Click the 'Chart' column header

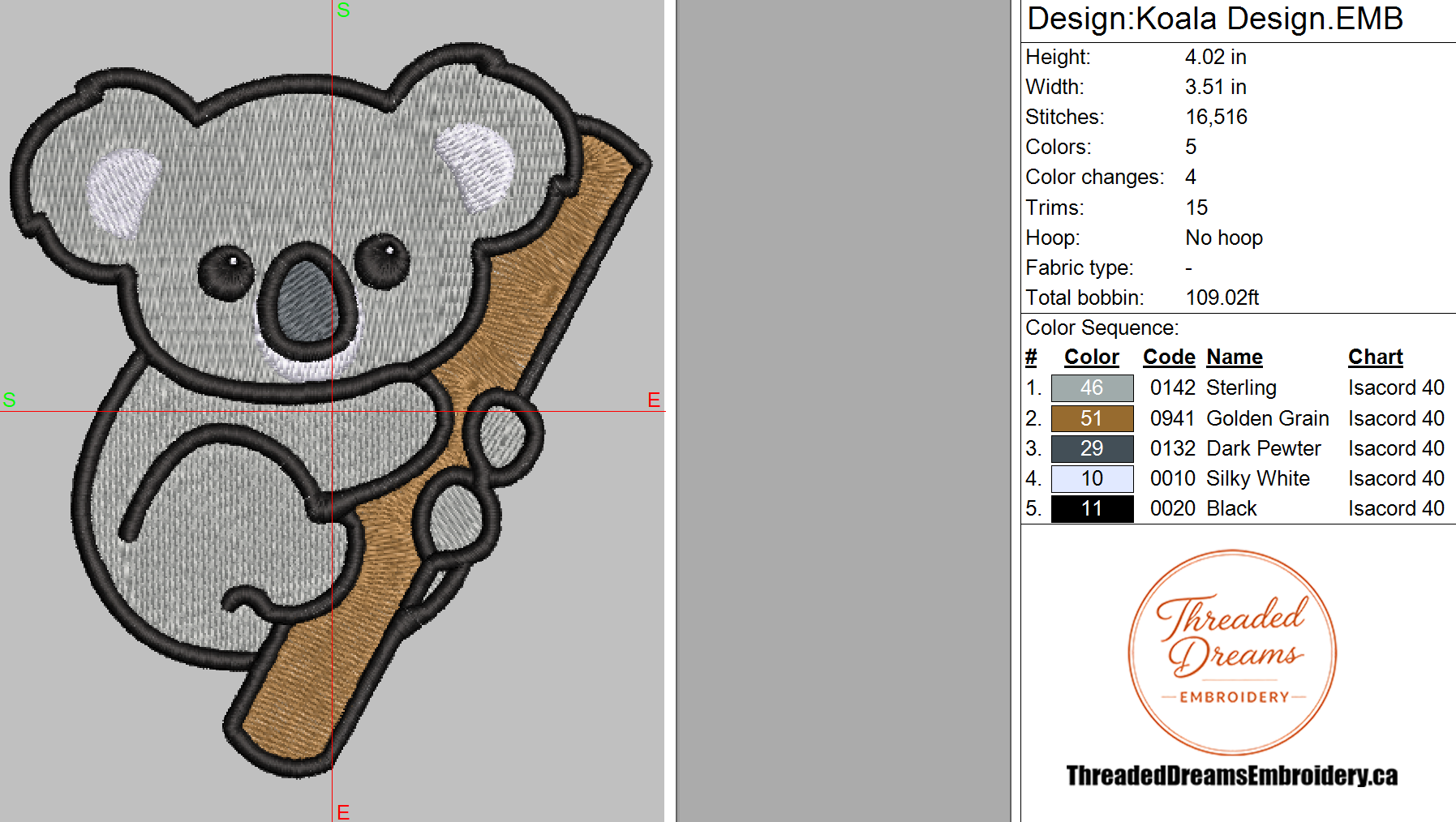(1376, 357)
